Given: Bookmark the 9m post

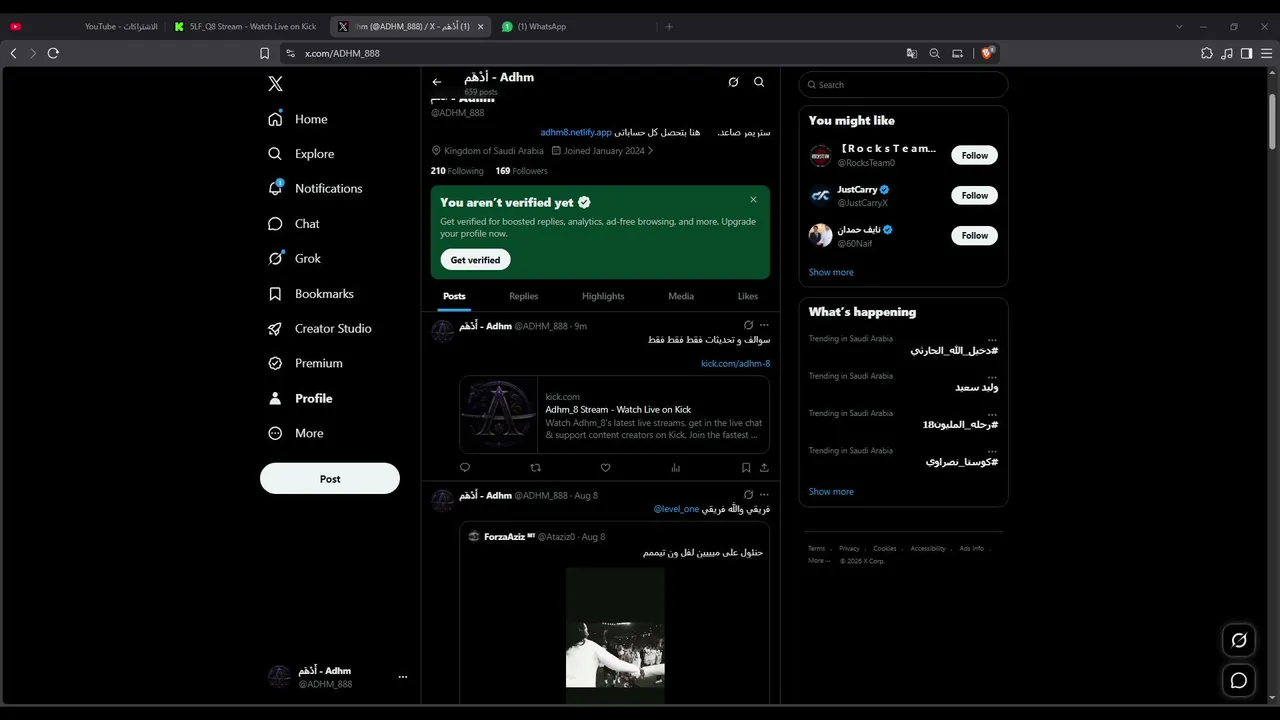Looking at the screenshot, I should point(746,467).
